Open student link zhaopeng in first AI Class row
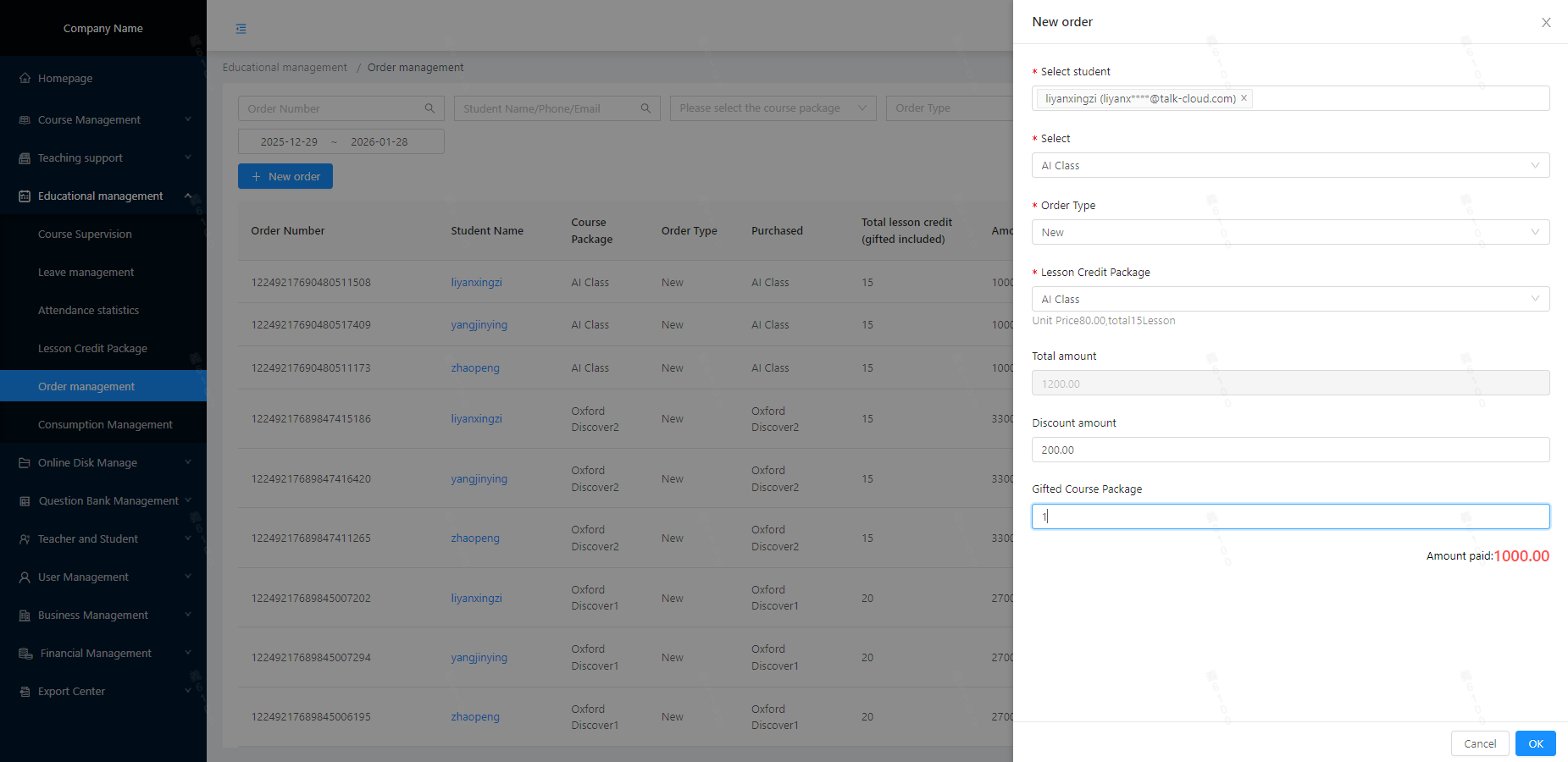The width and height of the screenshot is (1568, 762). (474, 368)
